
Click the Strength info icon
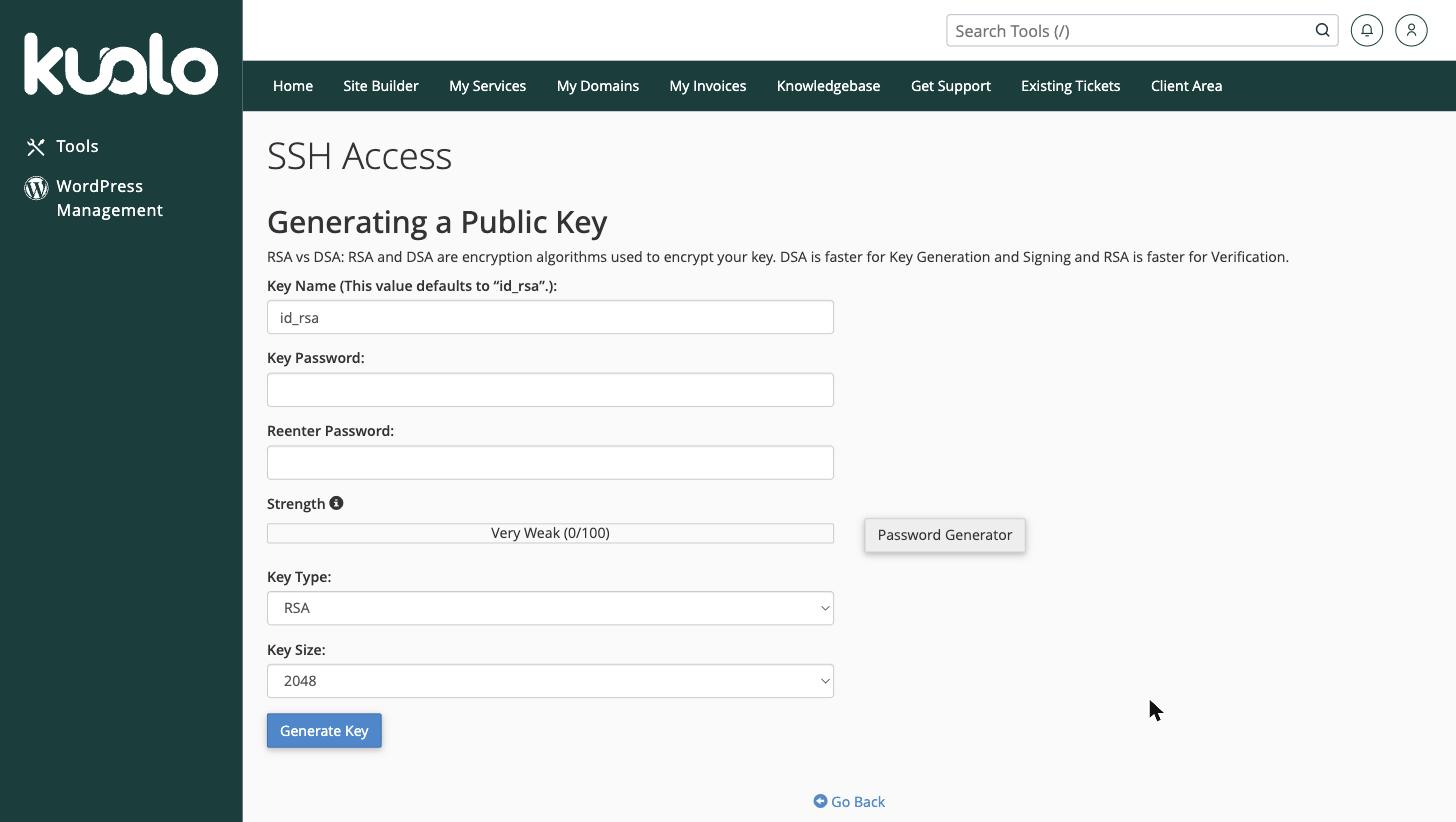(336, 503)
